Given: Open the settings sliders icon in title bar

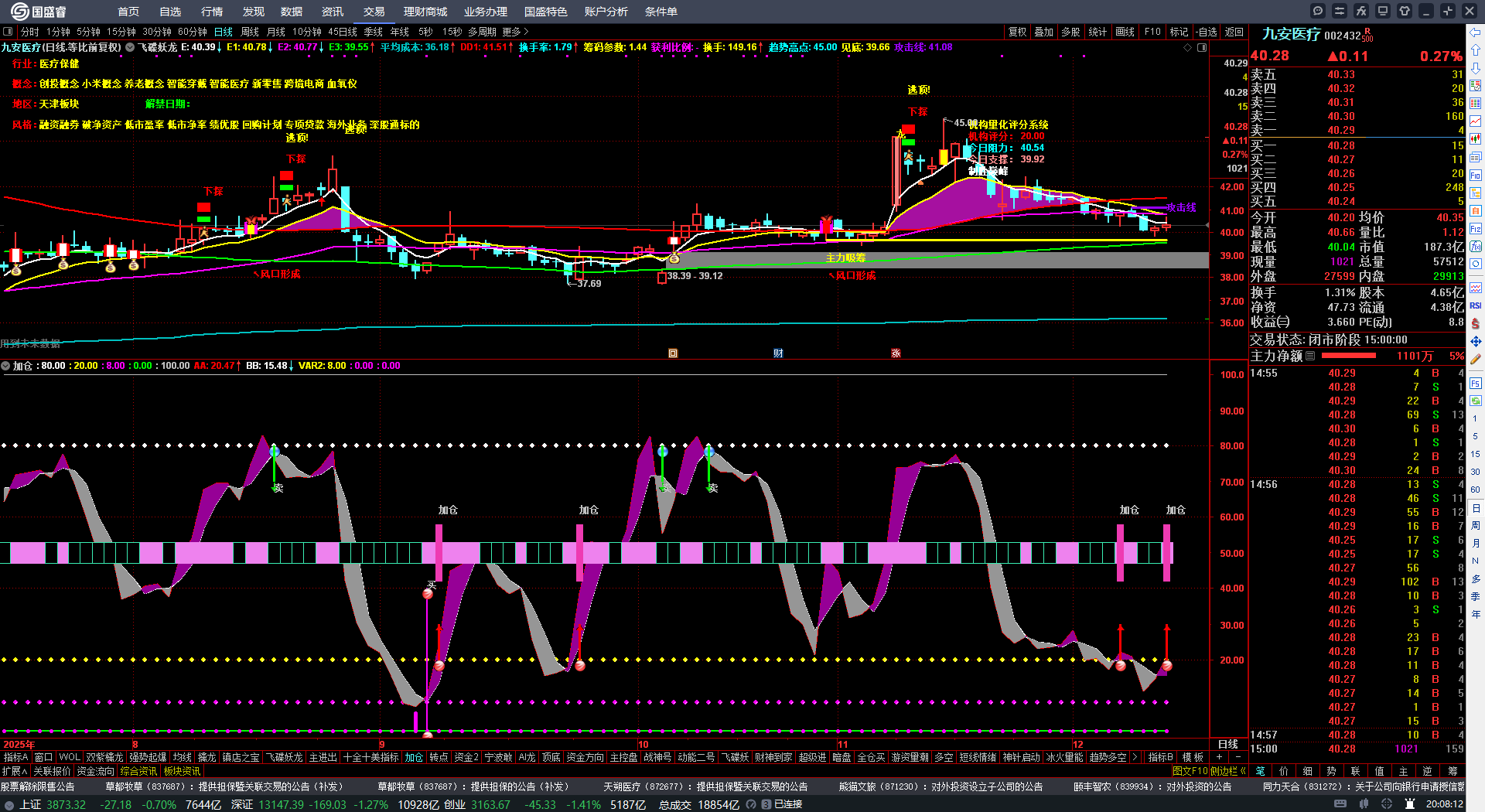Looking at the screenshot, I should point(1340,11).
